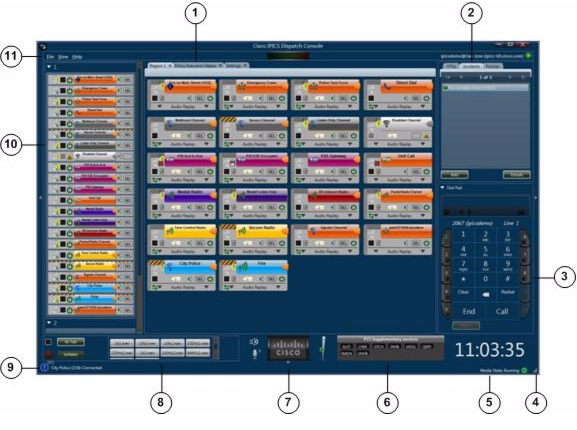Viewport: 577px width, 430px height.
Task: Click the Call button on the dial pad
Action: point(502,312)
